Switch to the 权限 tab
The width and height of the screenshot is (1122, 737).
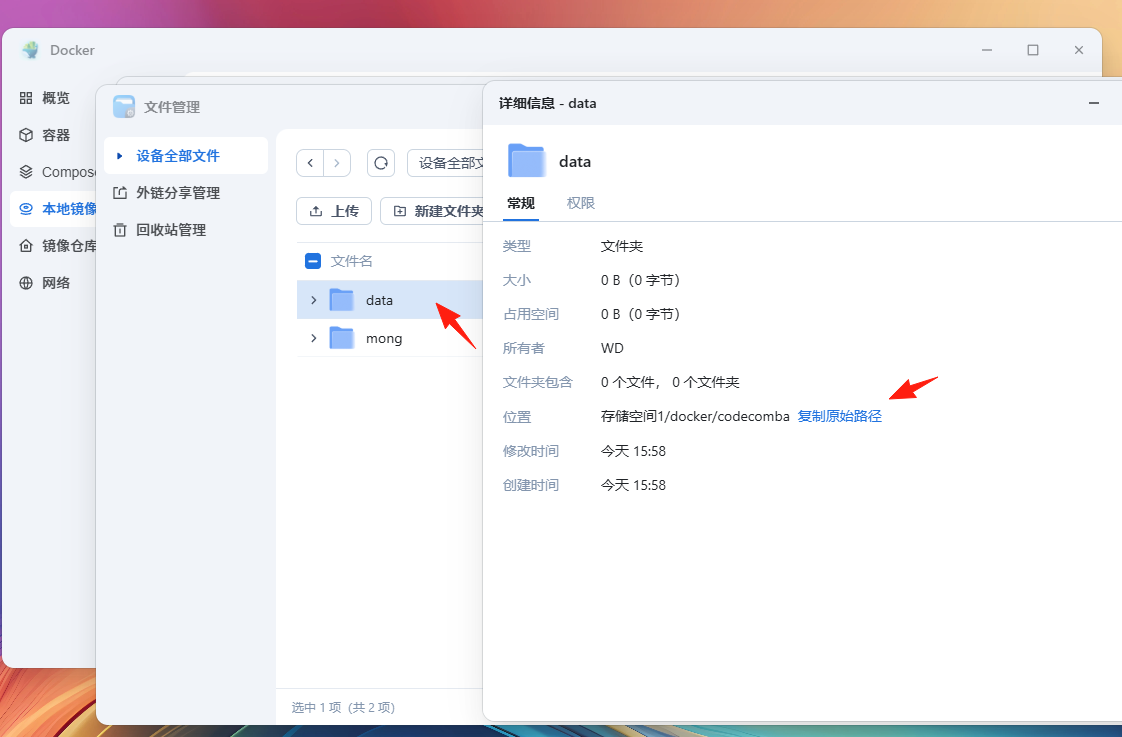click(580, 203)
